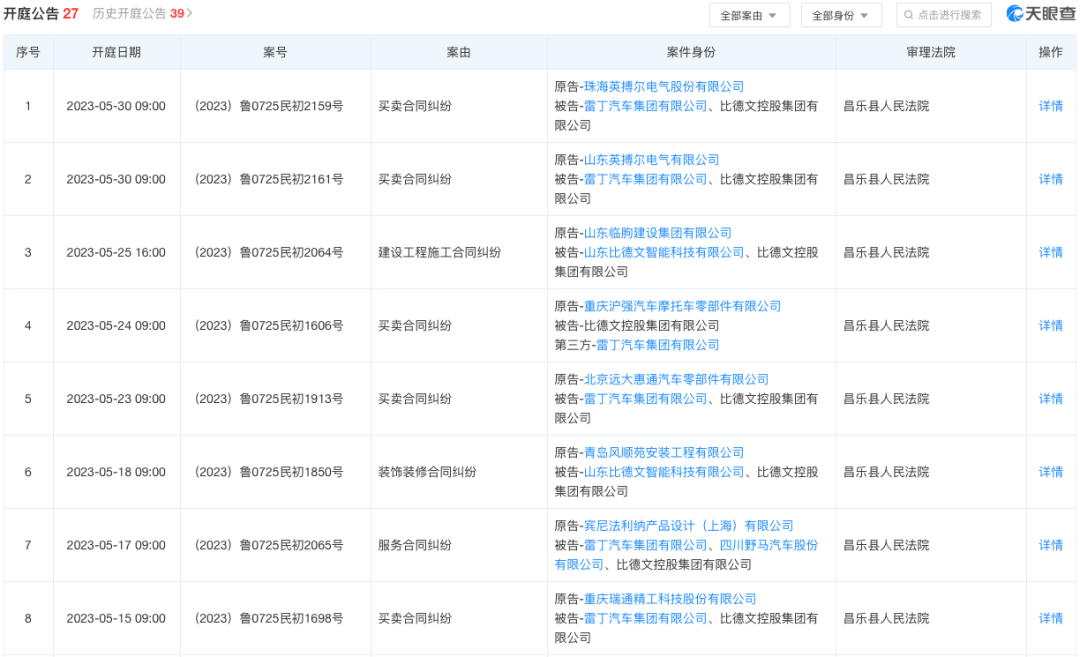Image resolution: width=1080 pixels, height=657 pixels.
Task: Open plaintiff 重庆沪强汽车摩托车零部件有限公司 link
Action: tap(683, 306)
